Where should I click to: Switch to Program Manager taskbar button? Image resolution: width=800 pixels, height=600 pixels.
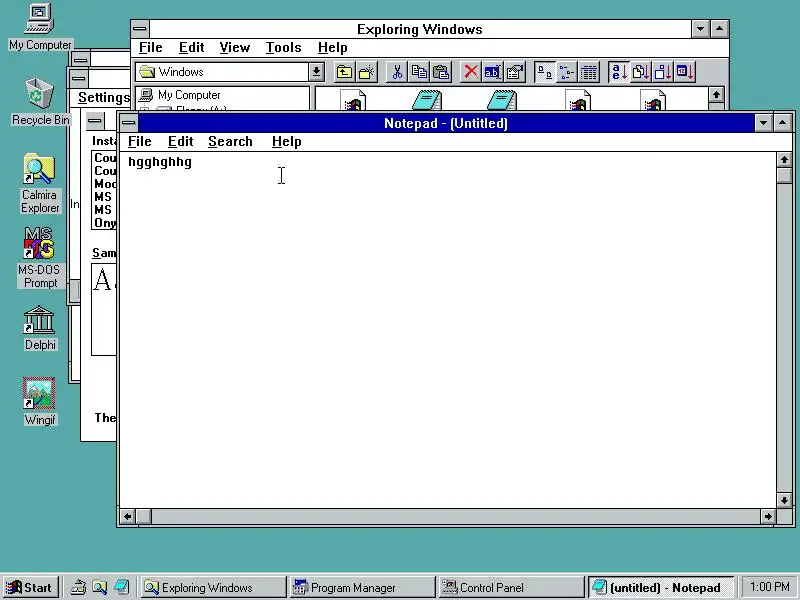(x=363, y=588)
